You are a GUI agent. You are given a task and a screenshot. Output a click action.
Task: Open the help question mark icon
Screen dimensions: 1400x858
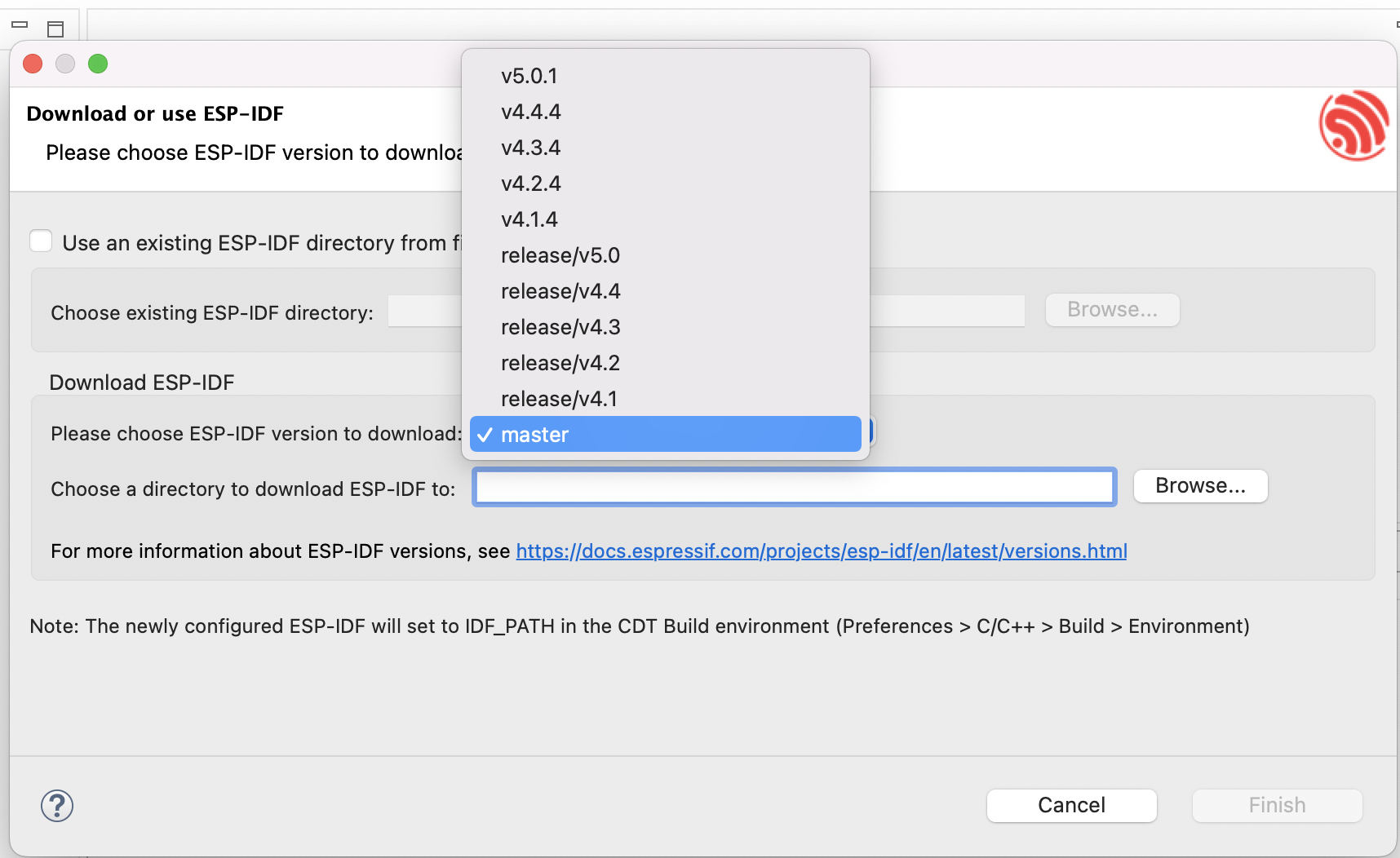coord(56,805)
